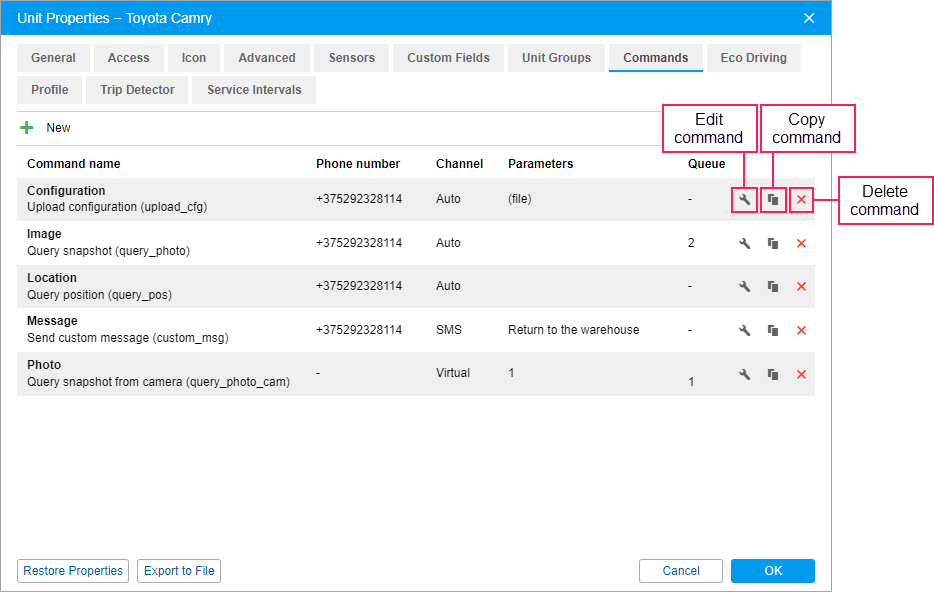The image size is (934, 592).
Task: Copy the Message command
Action: (773, 331)
